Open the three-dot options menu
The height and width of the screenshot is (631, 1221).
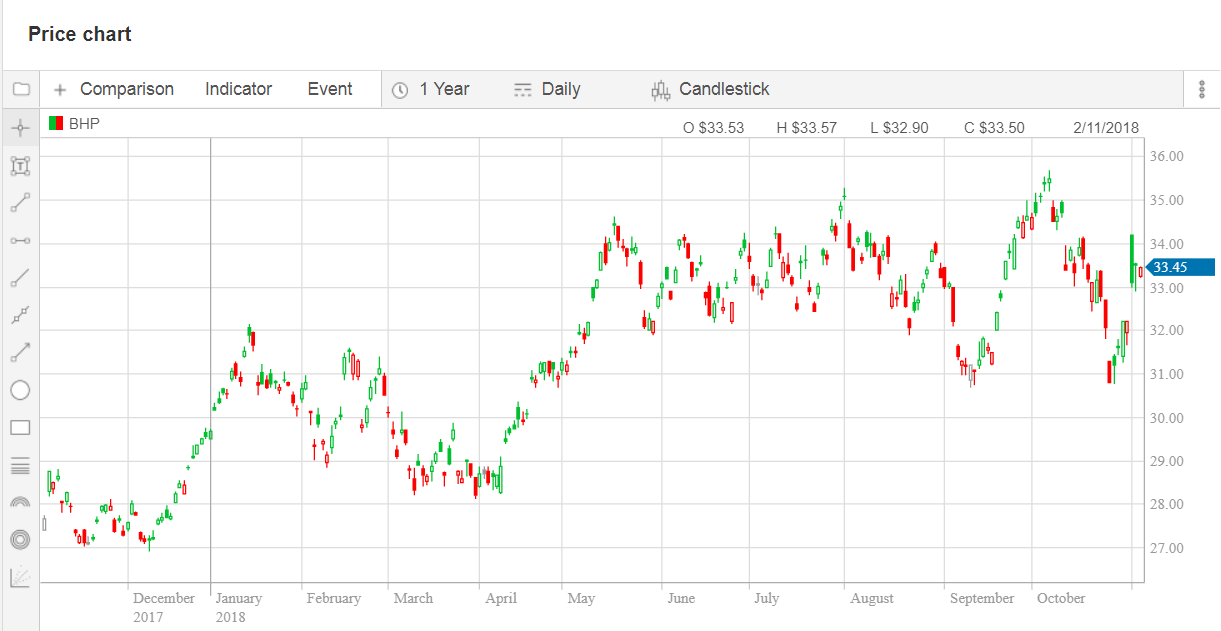[x=1201, y=89]
